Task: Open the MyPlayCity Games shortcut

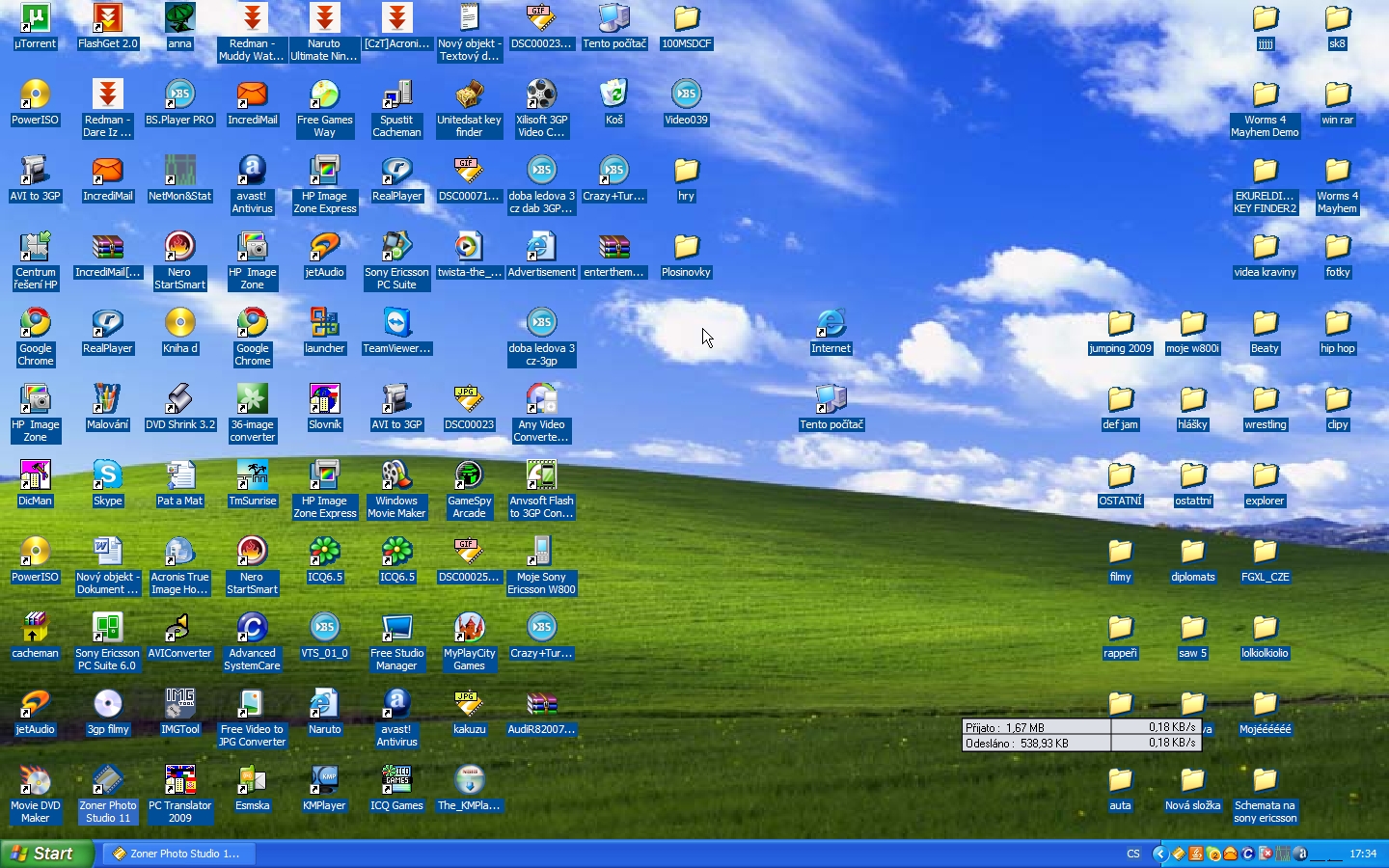Action: 470,642
